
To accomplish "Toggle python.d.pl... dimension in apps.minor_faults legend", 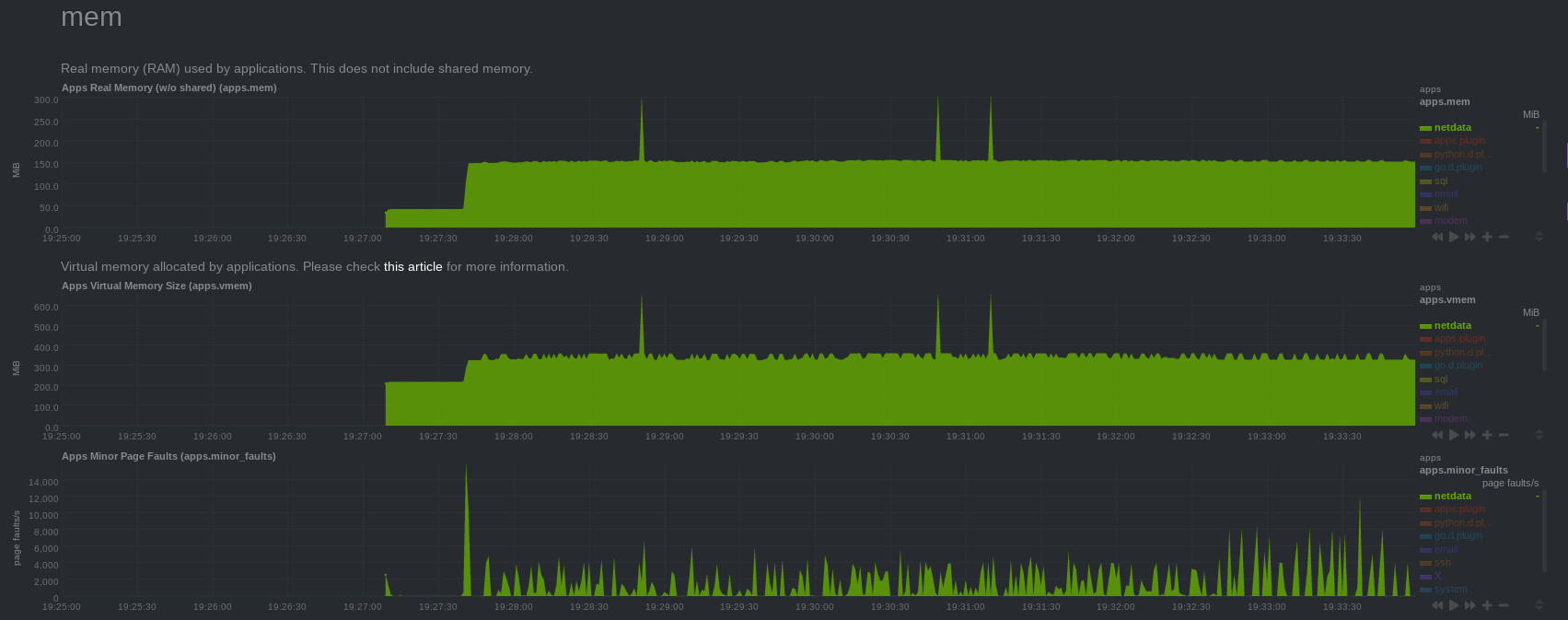I will (1462, 522).
